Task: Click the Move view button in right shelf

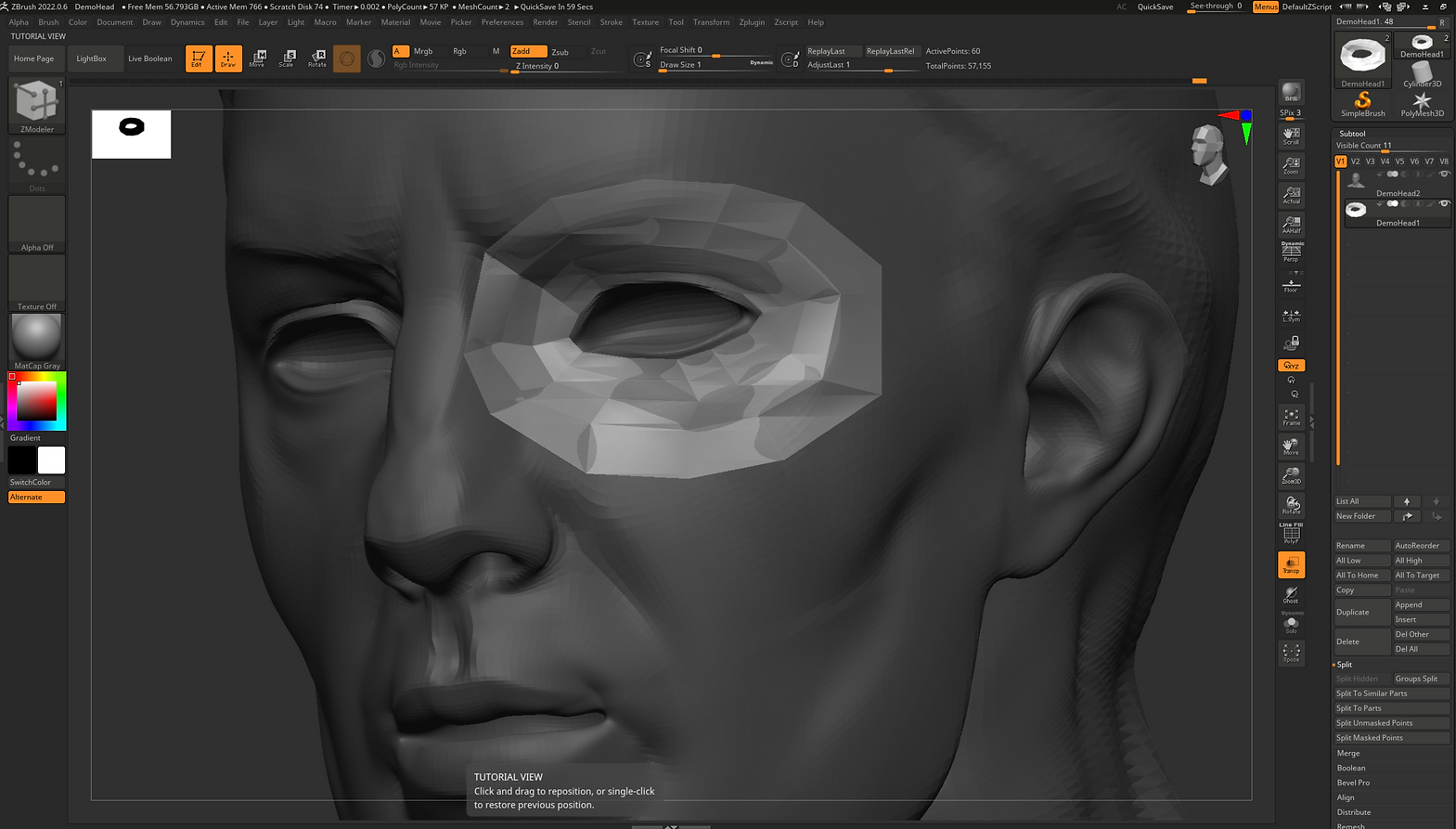Action: coord(1291,447)
